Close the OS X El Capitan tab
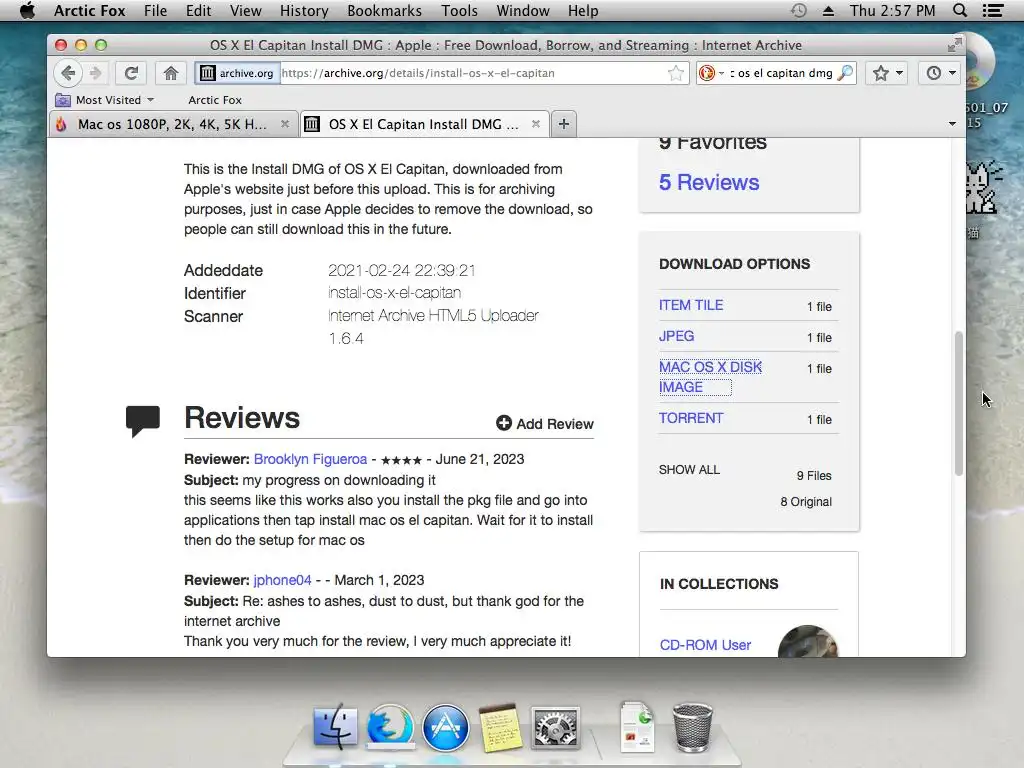The height and width of the screenshot is (768, 1024). pyautogui.click(x=536, y=123)
